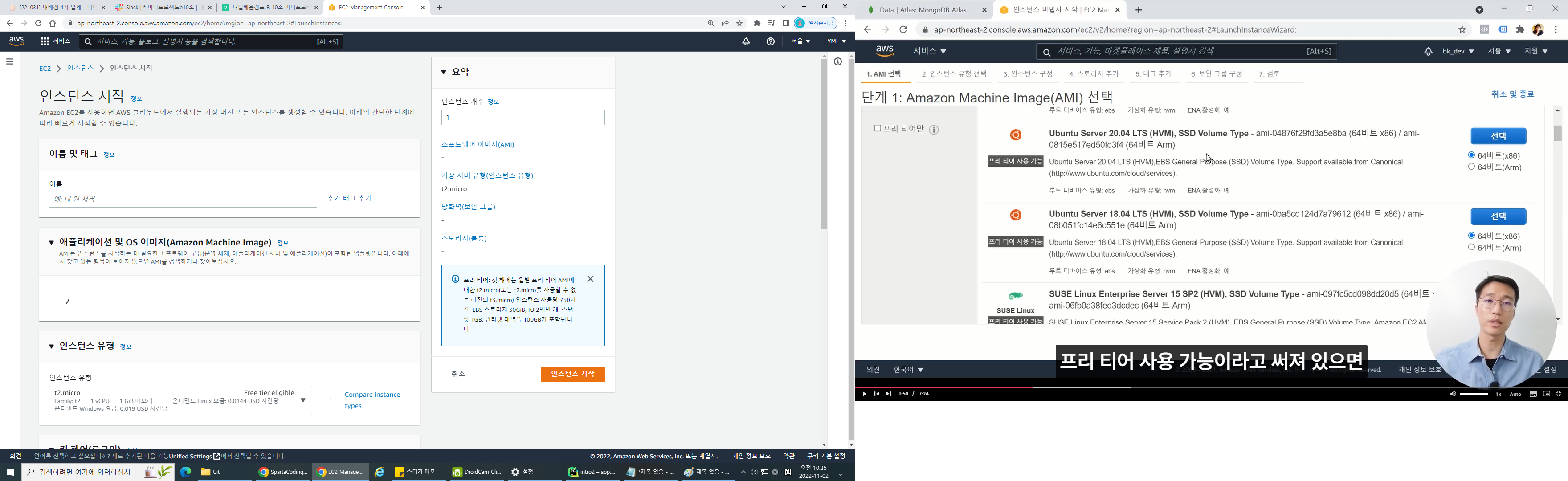Exit fullscreen on the video player
1568x481 pixels.
1559,394
